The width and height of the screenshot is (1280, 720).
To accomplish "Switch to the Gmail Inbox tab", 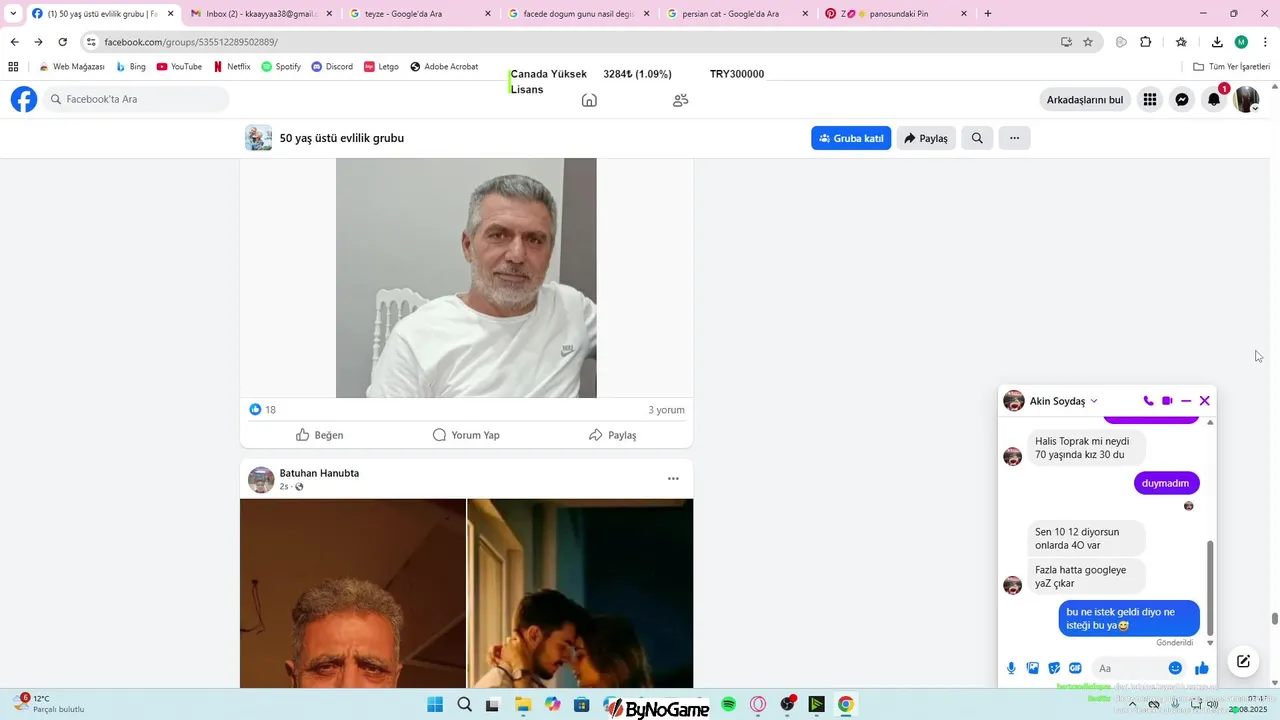I will tap(262, 14).
